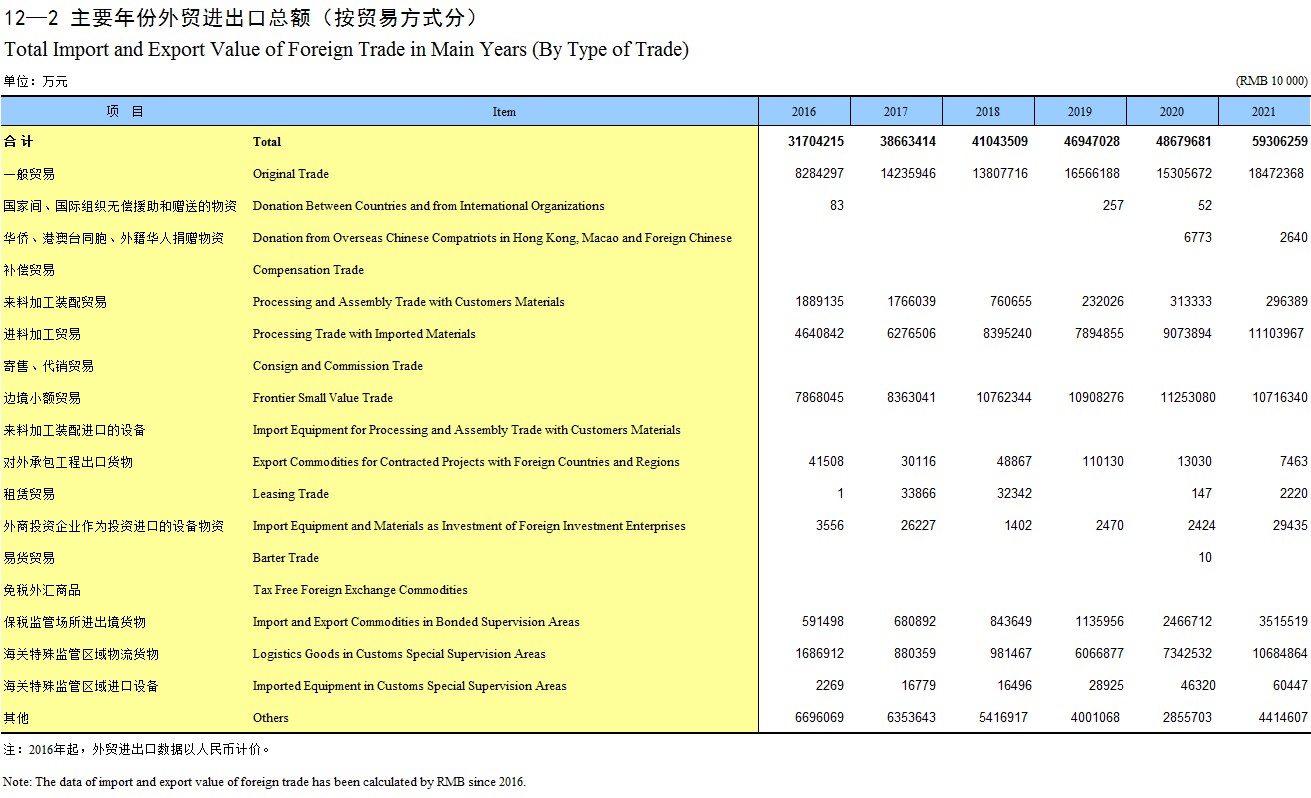1311x798 pixels.
Task: Click the value 3515519 for 2021
Action: click(1283, 622)
